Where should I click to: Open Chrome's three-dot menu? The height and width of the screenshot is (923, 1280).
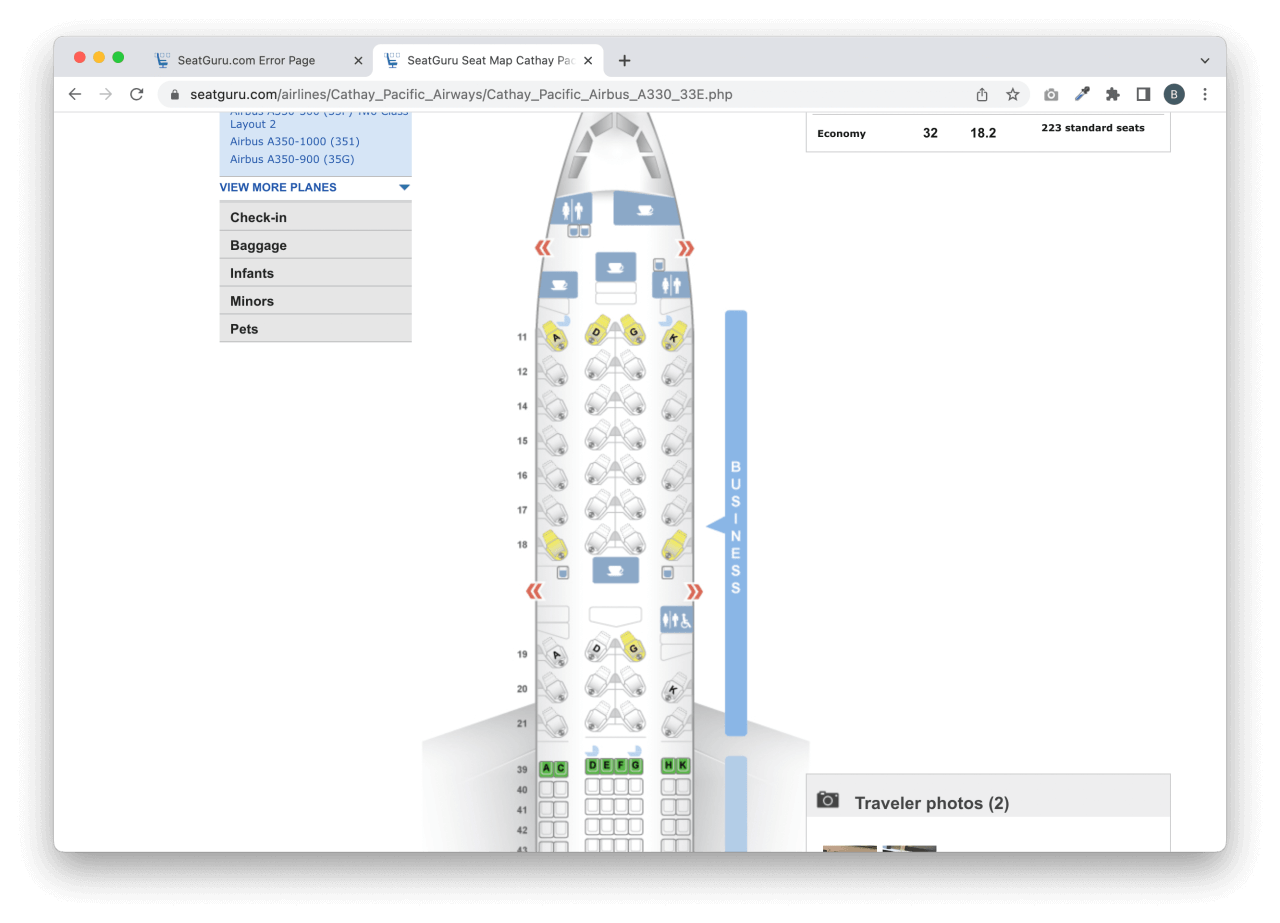pos(1205,94)
